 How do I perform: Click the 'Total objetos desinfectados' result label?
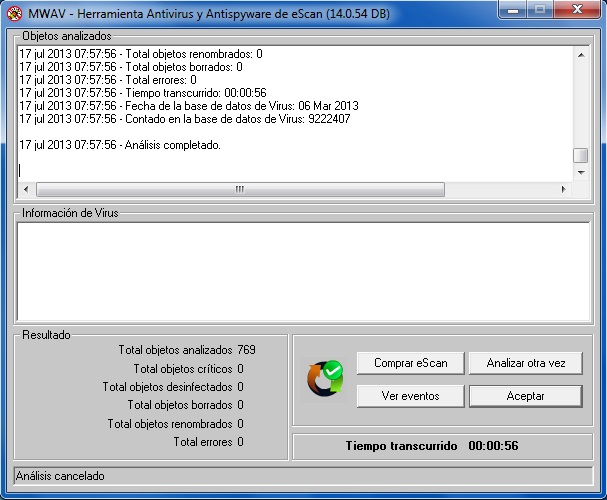pos(167,387)
